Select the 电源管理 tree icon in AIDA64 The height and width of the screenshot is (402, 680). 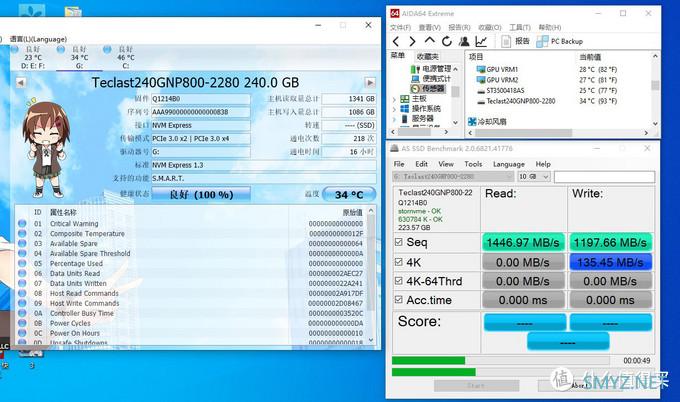415,69
